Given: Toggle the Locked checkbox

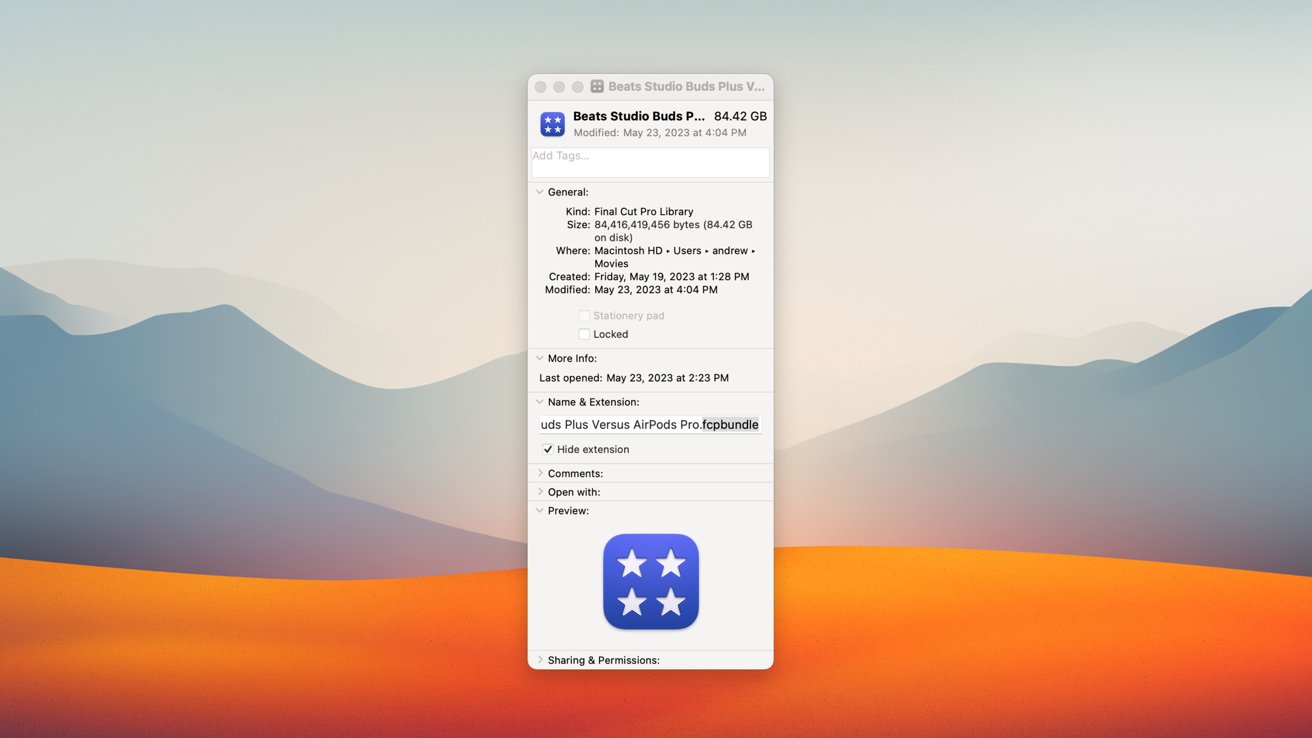Looking at the screenshot, I should [x=584, y=334].
